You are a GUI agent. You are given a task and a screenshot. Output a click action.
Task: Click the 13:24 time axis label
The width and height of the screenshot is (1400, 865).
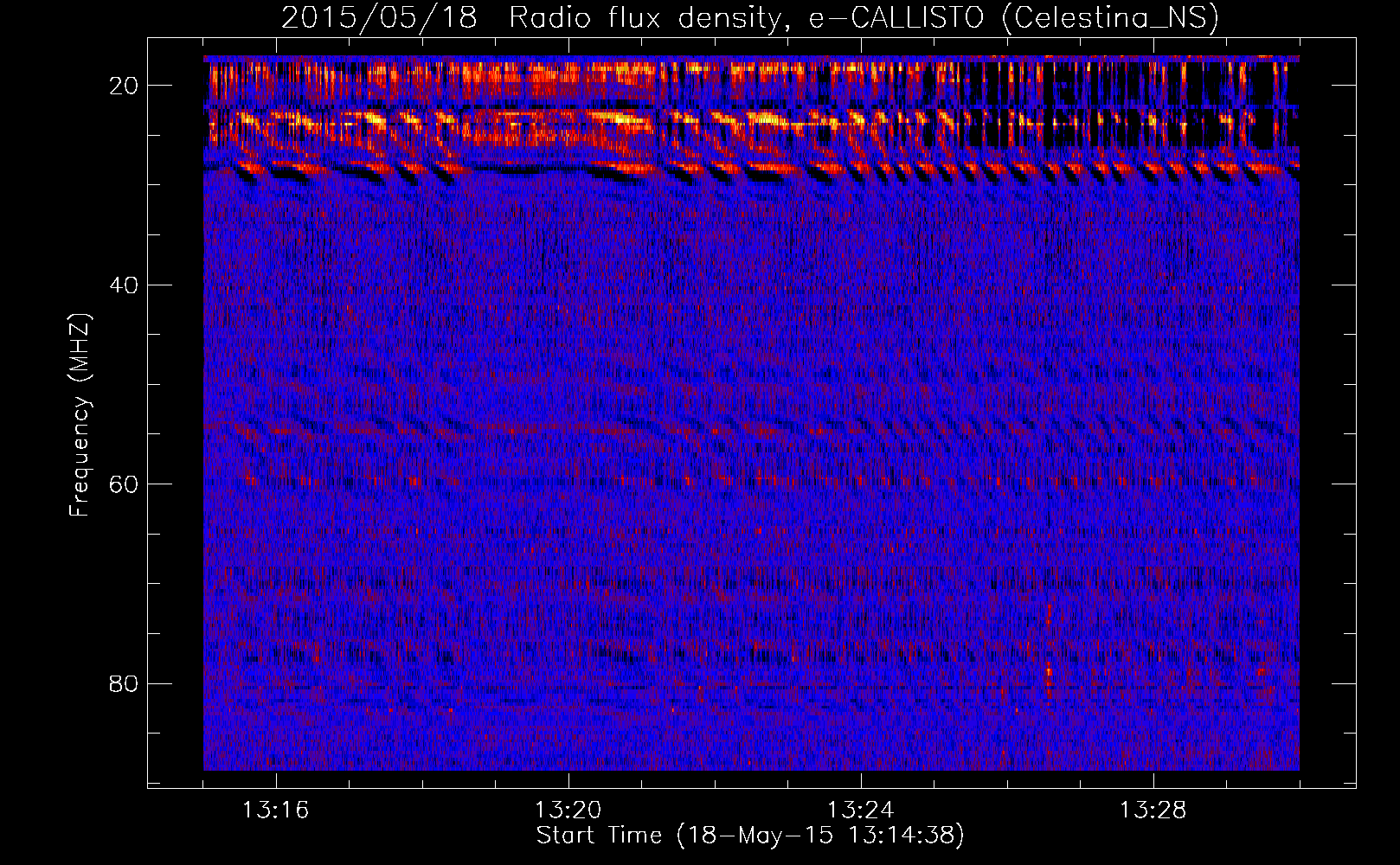pos(861,811)
